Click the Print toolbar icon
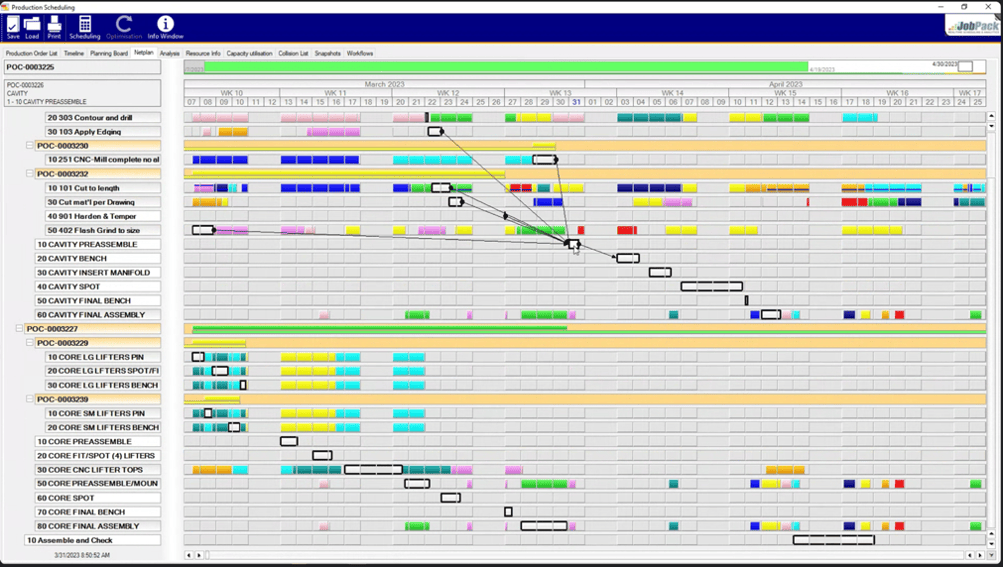The image size is (1008, 571). point(55,28)
